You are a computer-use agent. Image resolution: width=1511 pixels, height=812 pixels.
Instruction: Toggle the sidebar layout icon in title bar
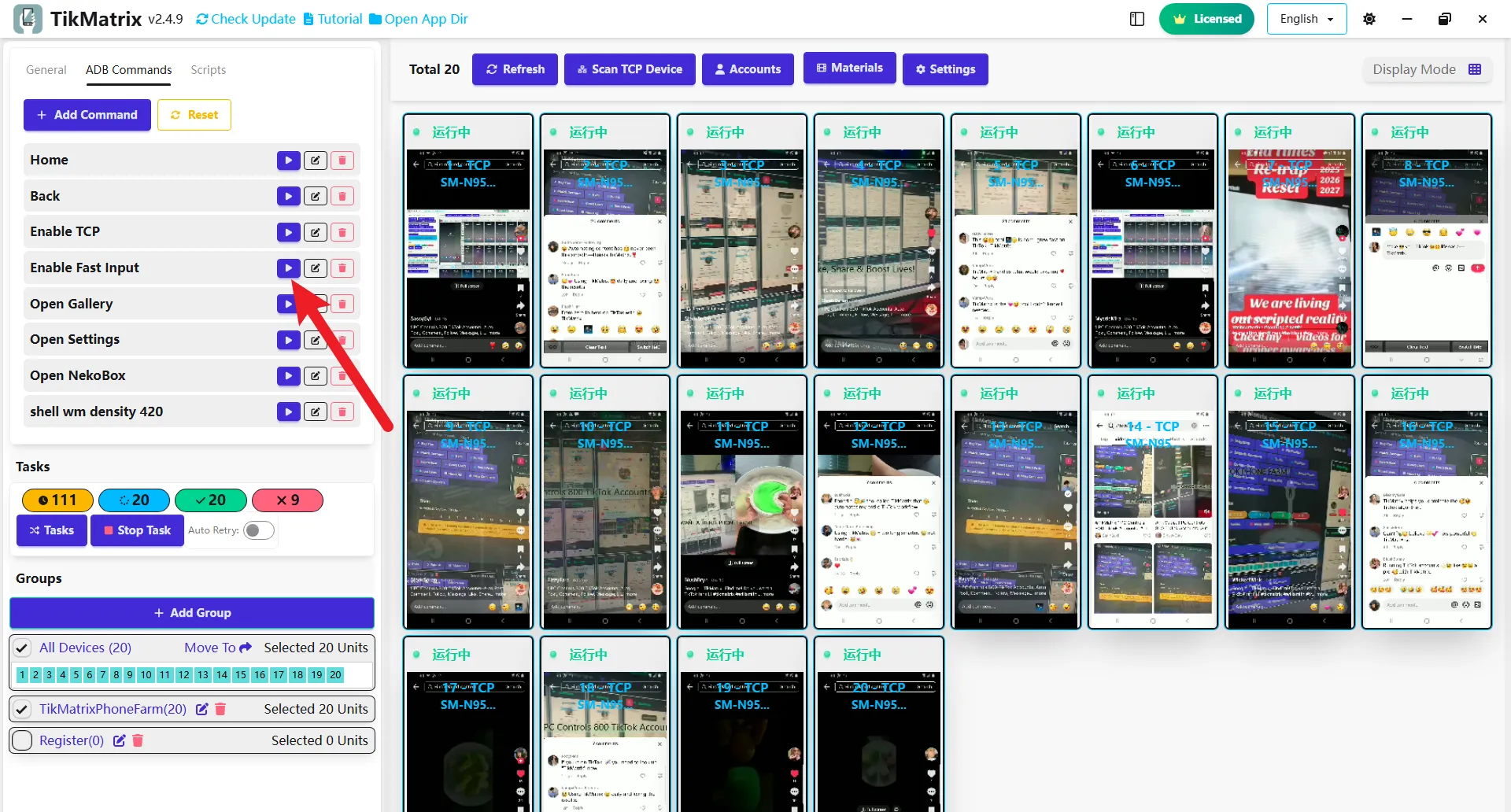[1136, 18]
